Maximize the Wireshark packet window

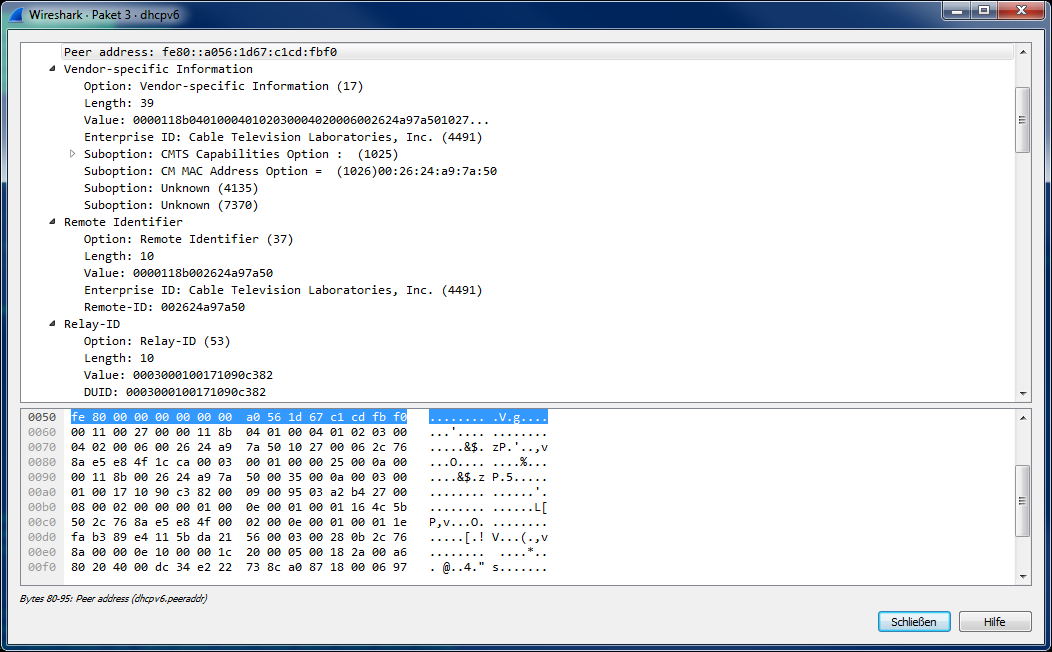click(x=983, y=11)
